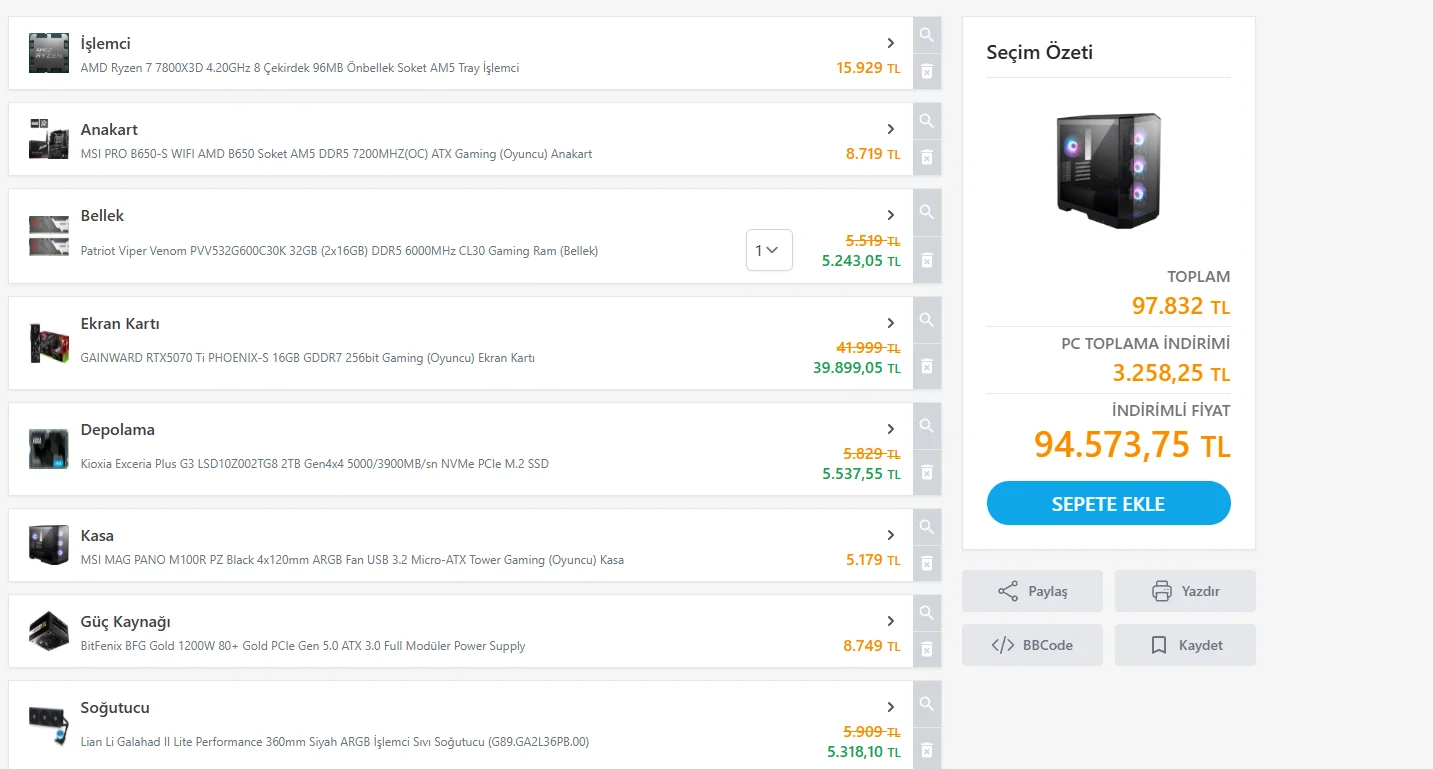Open the Bellek quantity dropdown
Viewport: 1433px width, 769px height.
click(769, 250)
